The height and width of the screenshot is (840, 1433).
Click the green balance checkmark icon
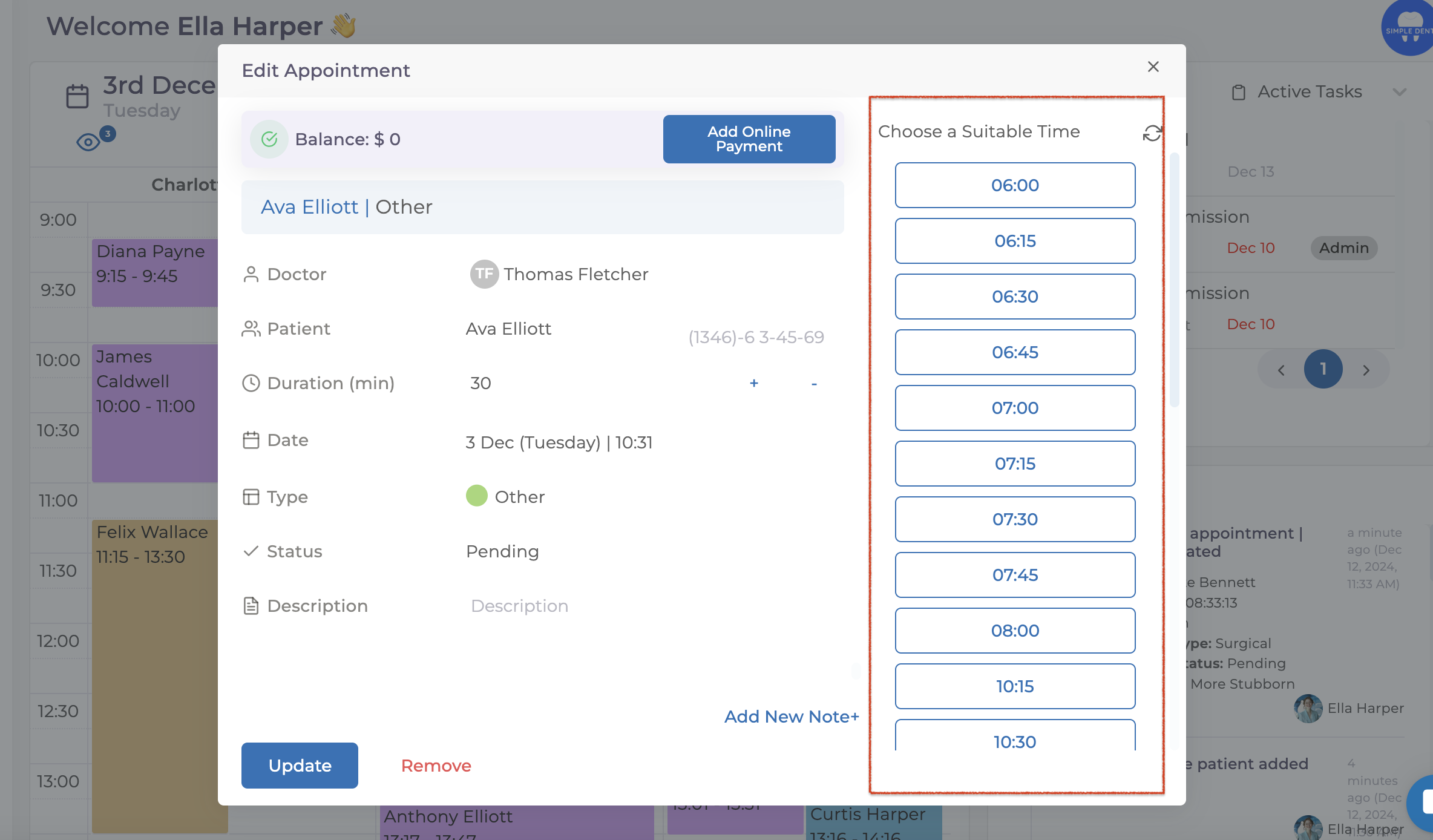pos(269,139)
